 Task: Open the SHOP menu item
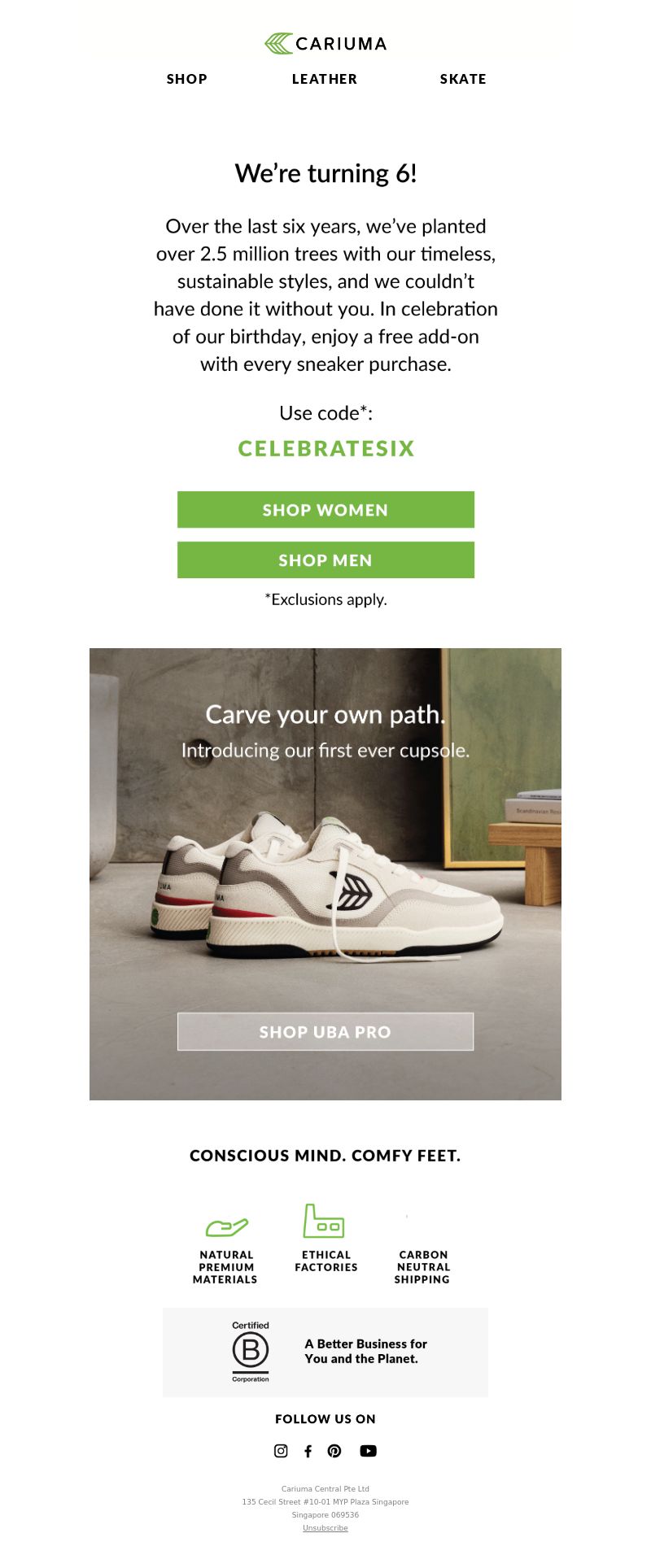tap(187, 79)
